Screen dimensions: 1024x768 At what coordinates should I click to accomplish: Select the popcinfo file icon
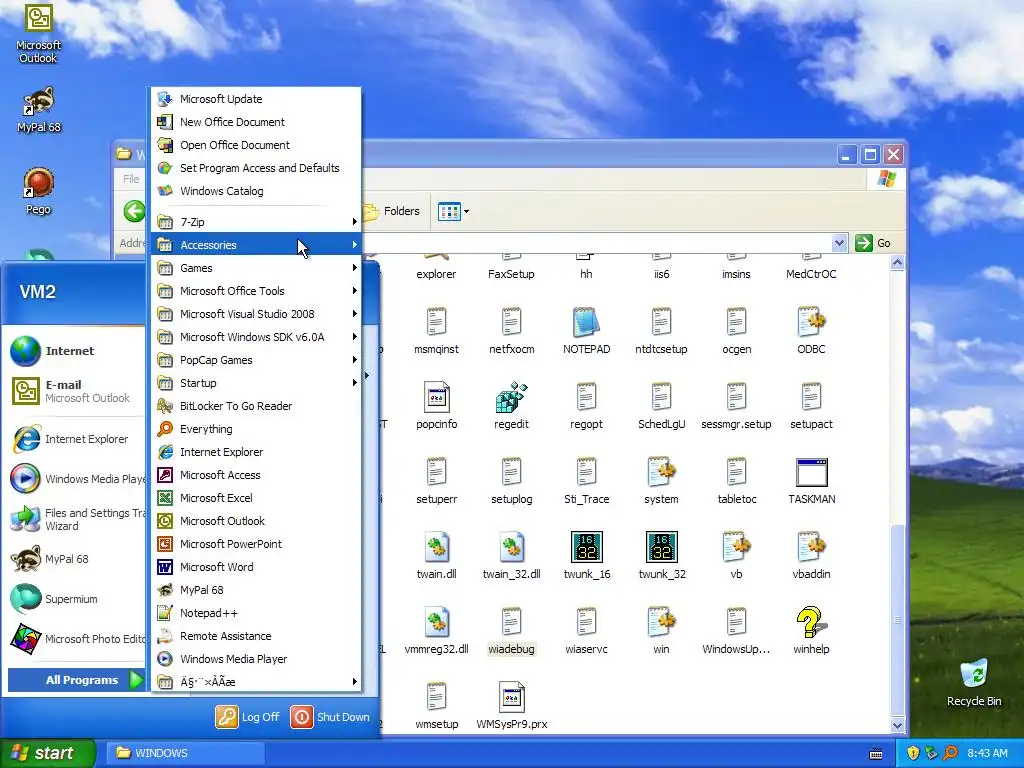(436, 398)
